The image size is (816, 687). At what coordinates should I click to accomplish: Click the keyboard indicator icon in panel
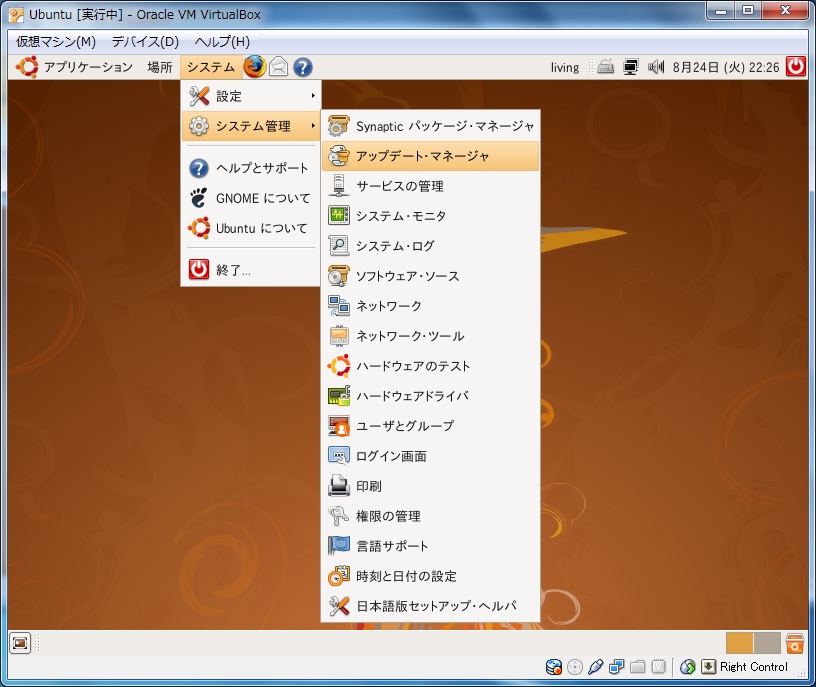(605, 67)
